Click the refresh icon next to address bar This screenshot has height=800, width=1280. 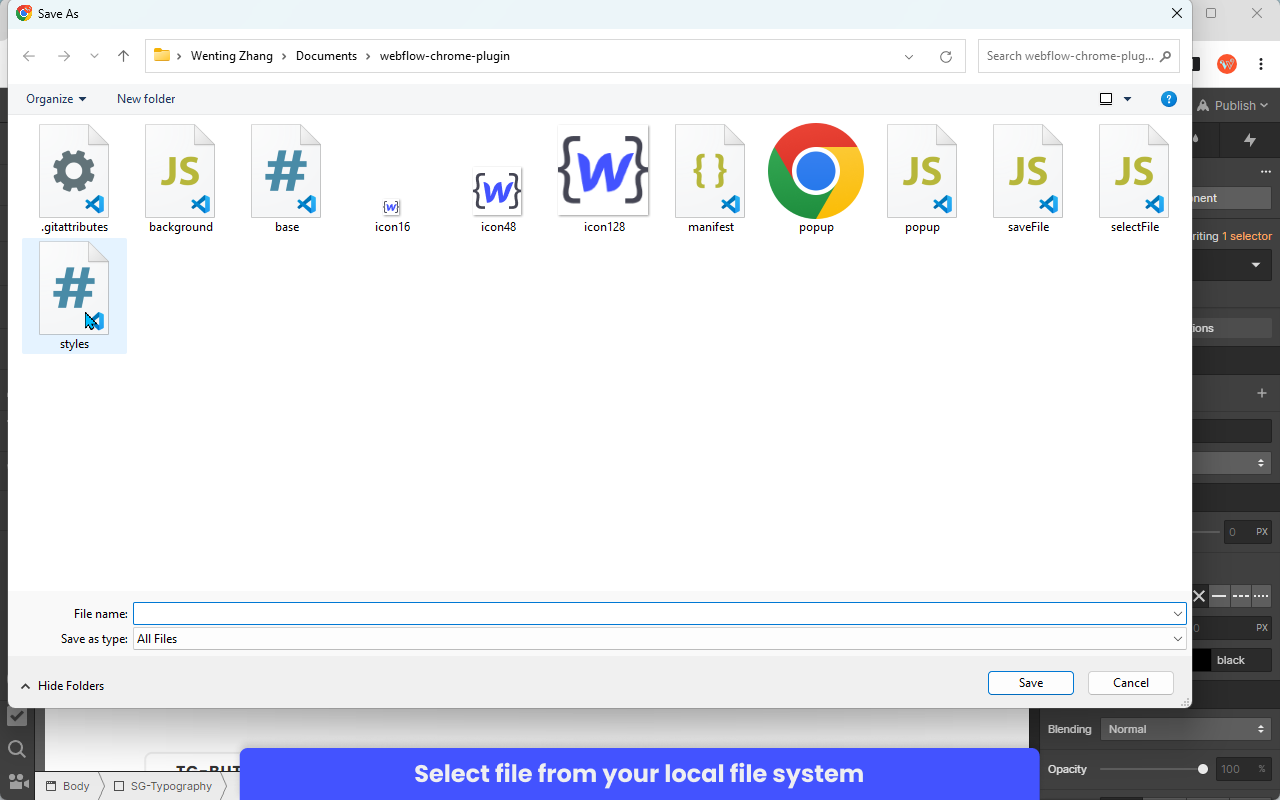coord(945,56)
